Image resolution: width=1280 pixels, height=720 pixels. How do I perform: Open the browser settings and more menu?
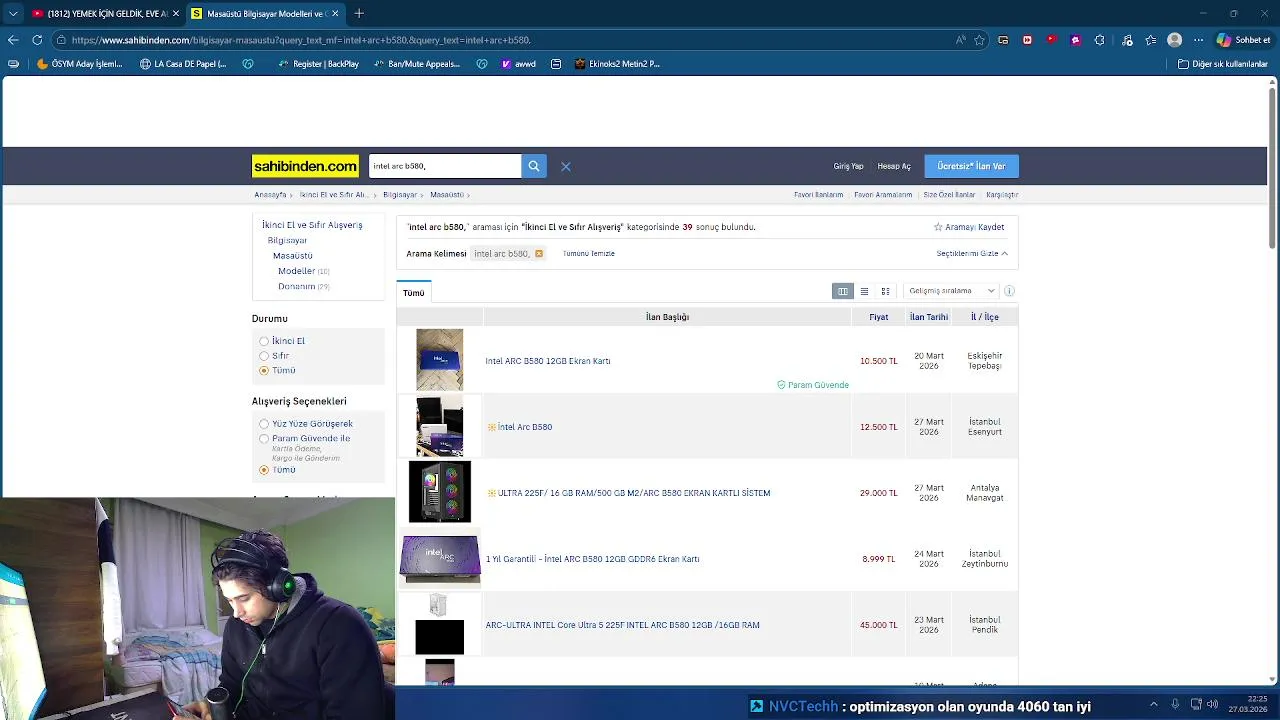click(x=1198, y=40)
